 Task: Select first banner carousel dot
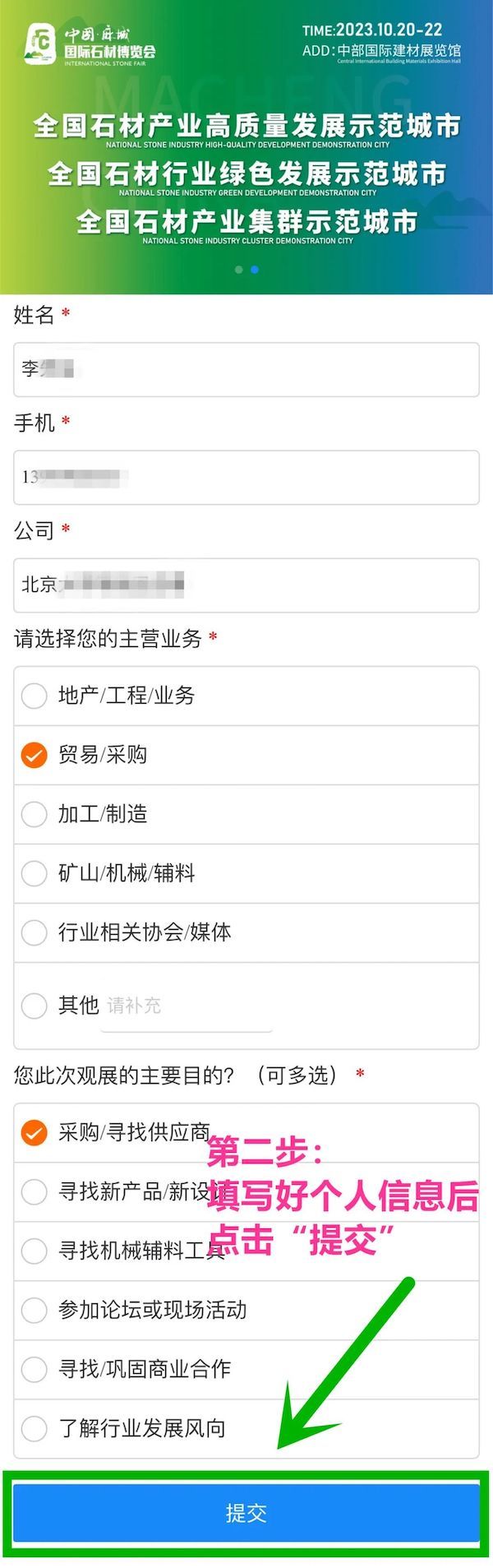tap(239, 270)
